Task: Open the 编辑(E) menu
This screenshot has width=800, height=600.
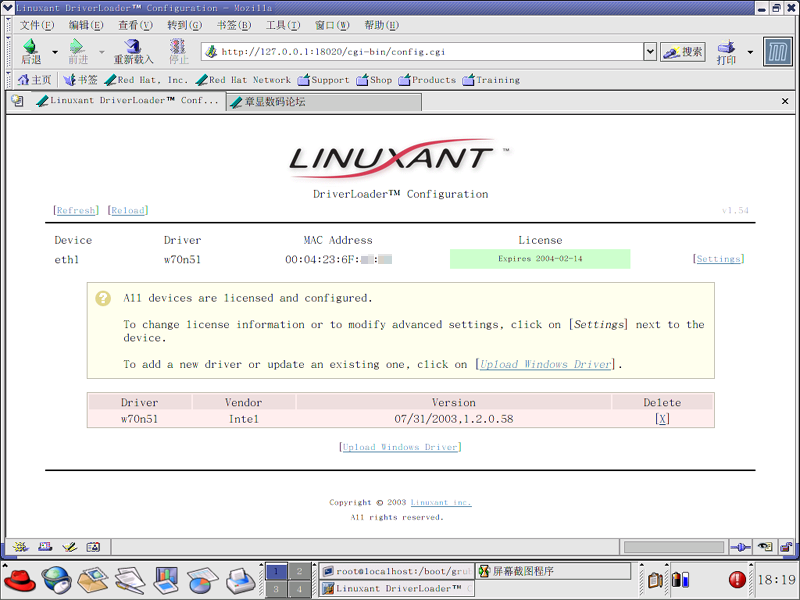Action: click(x=86, y=25)
